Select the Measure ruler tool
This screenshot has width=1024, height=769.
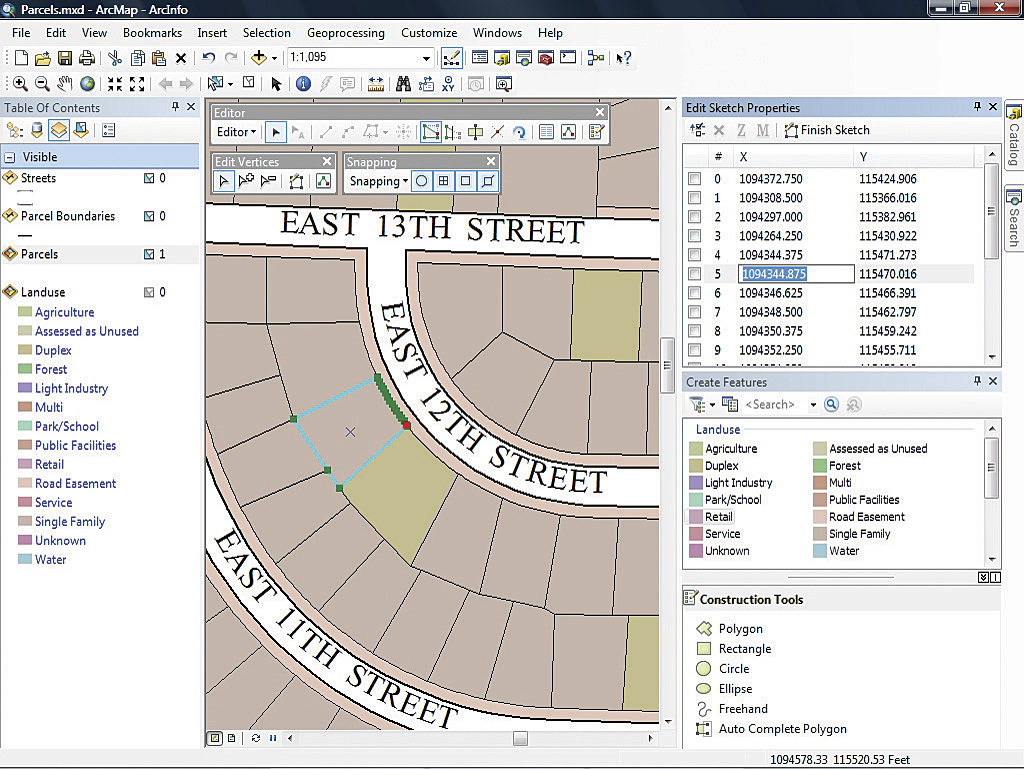tap(376, 84)
